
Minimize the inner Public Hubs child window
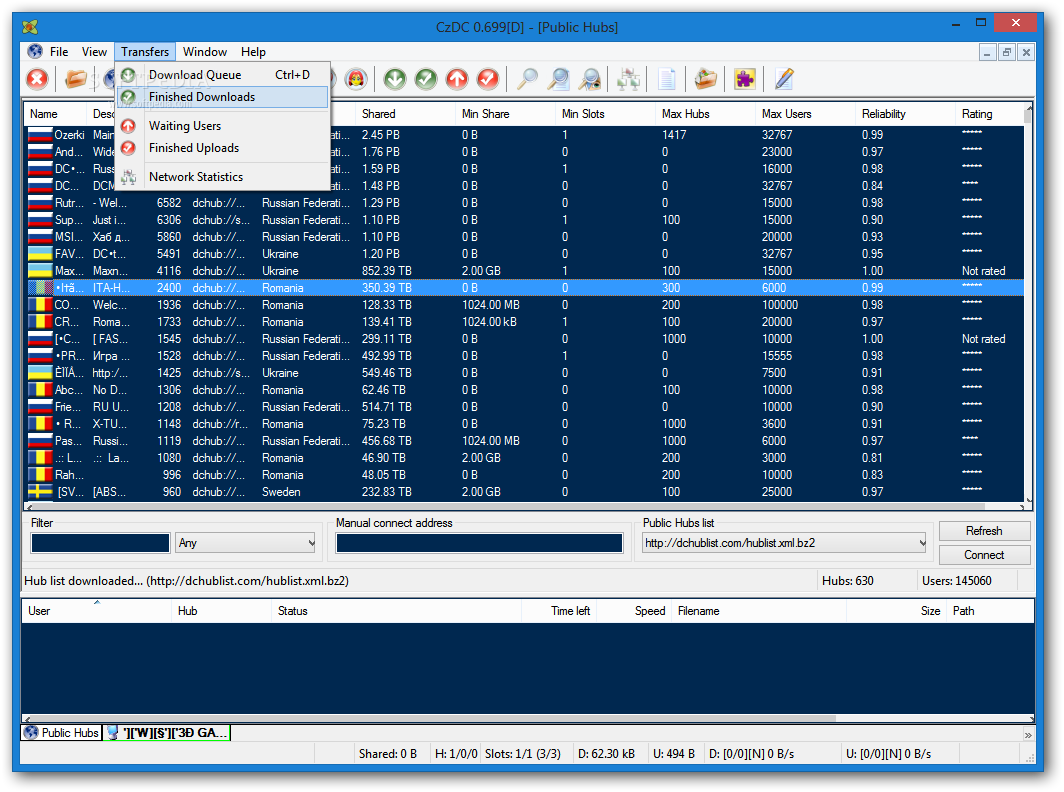(x=987, y=52)
